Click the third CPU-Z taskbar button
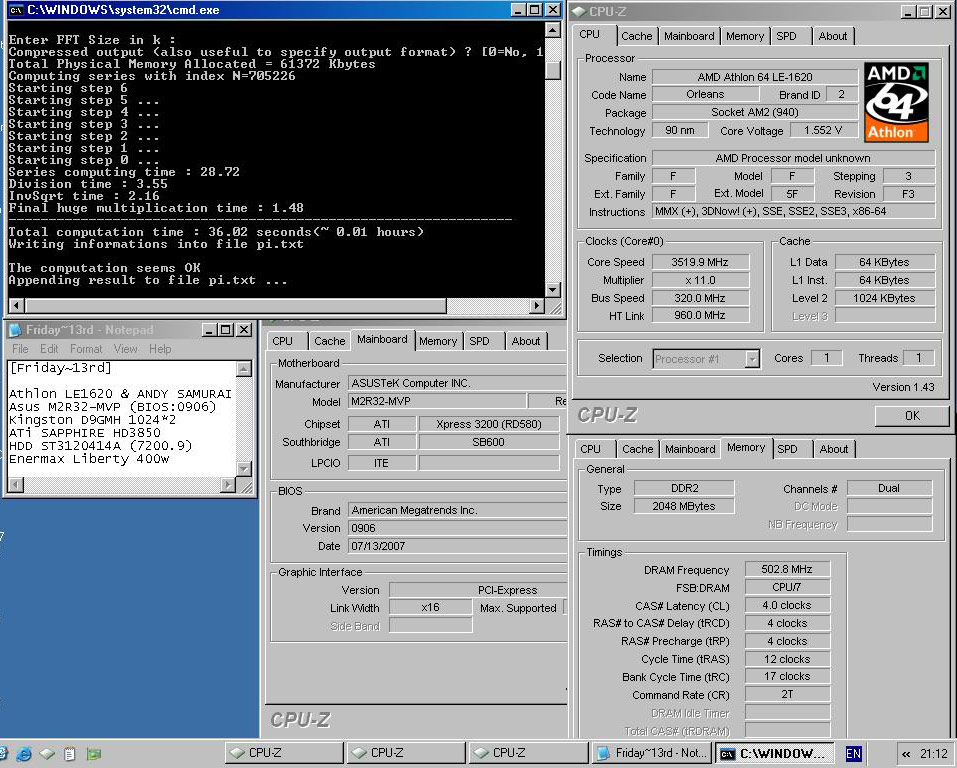 pos(529,753)
